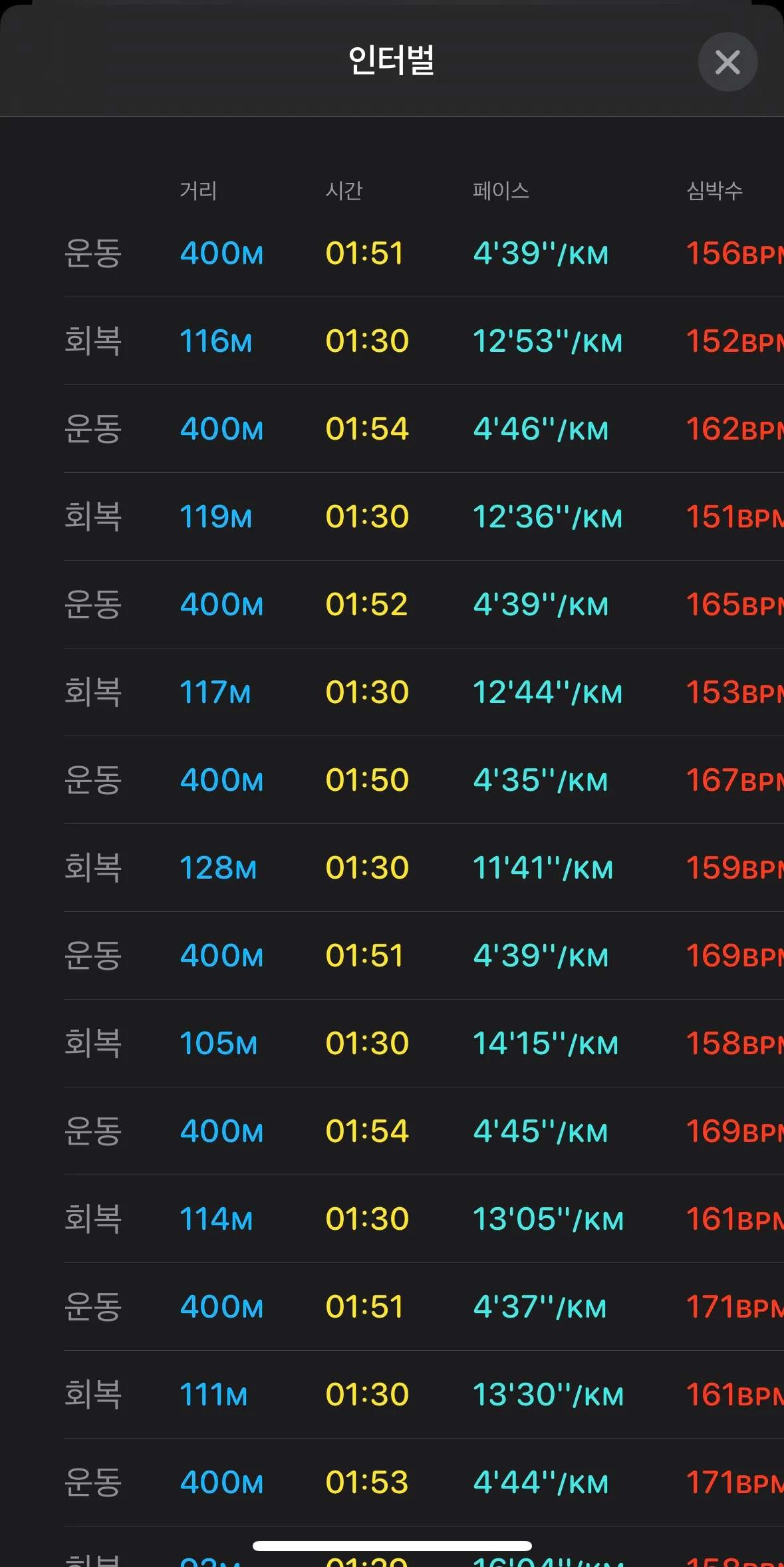Tap the 4'35''/KM pace value
This screenshot has width=784, height=1567.
click(541, 780)
